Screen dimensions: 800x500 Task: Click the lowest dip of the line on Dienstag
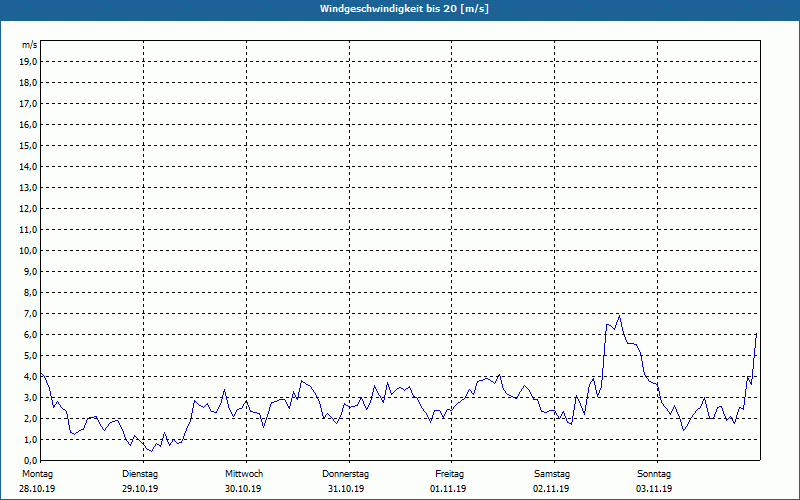(151, 452)
